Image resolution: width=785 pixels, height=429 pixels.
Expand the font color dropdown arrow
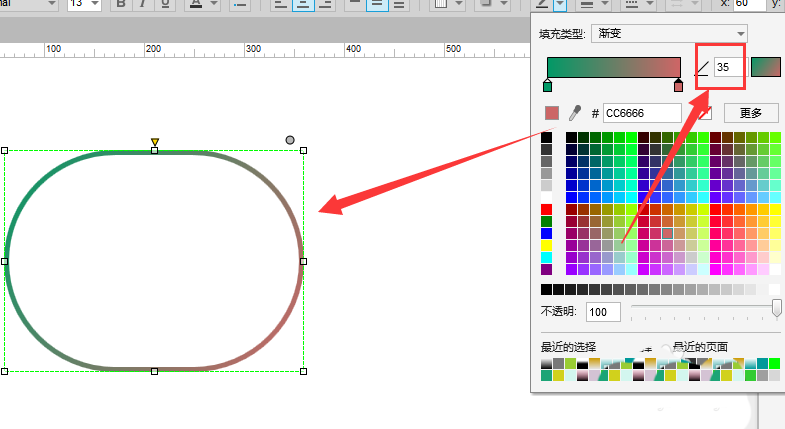click(214, 5)
